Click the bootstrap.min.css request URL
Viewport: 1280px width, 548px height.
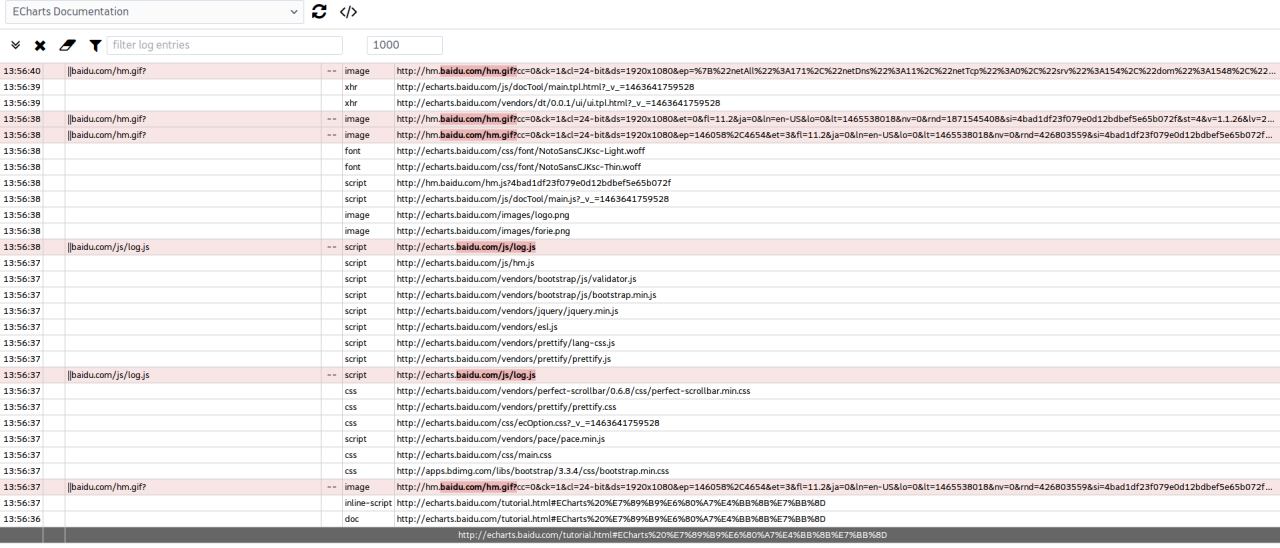[x=533, y=471]
